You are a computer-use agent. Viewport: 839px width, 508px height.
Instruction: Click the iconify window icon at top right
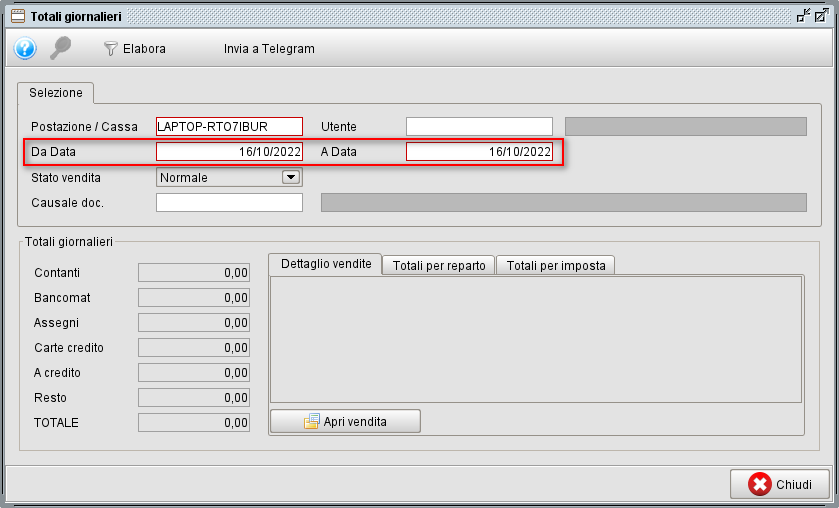pyautogui.click(x=802, y=16)
